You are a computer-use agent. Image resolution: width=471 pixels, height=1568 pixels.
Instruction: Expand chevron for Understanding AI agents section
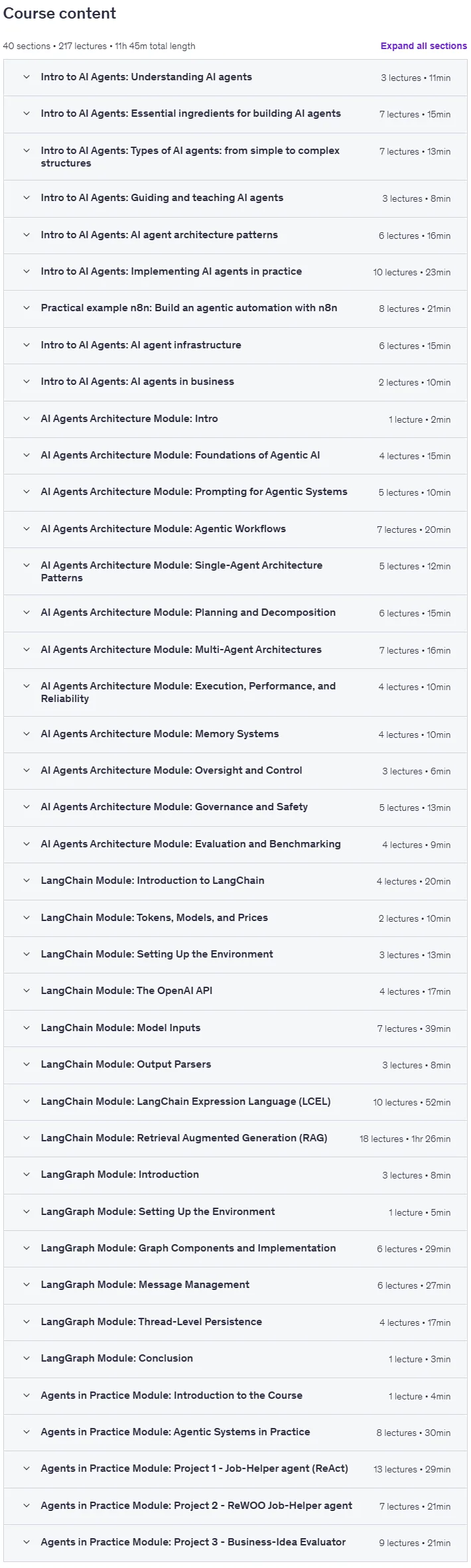click(27, 77)
